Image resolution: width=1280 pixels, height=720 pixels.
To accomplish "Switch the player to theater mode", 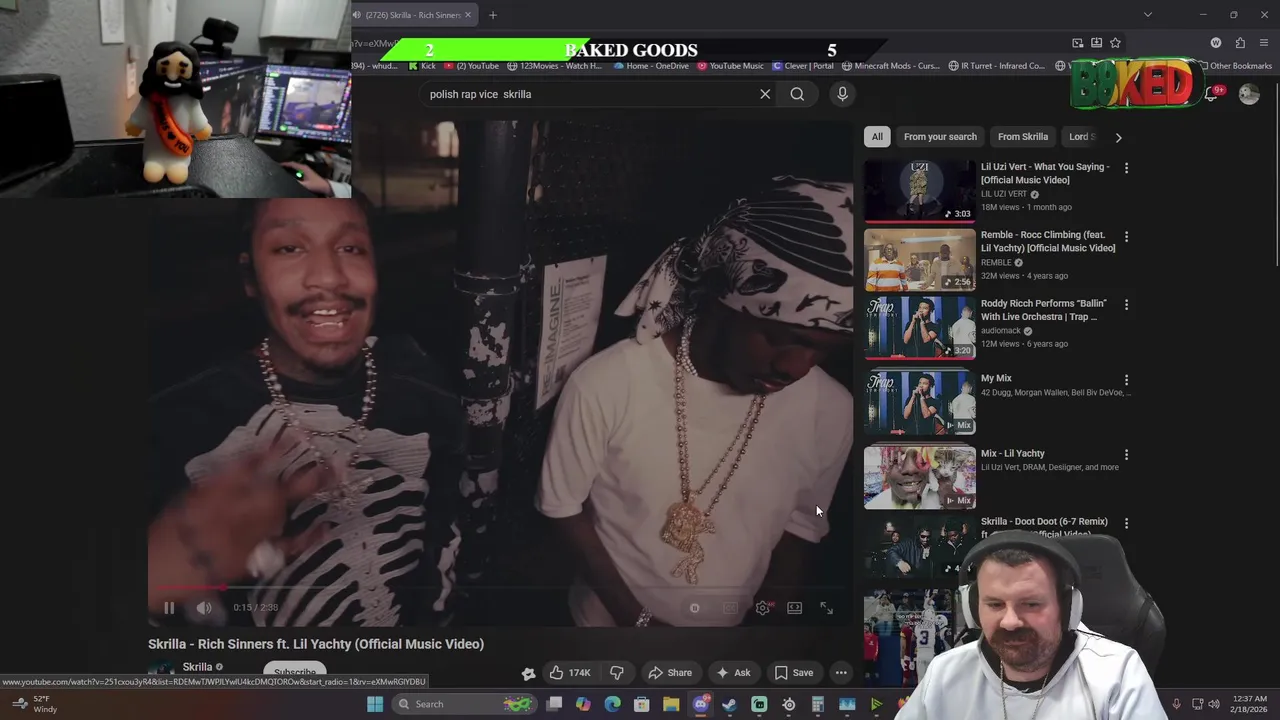I will (795, 607).
